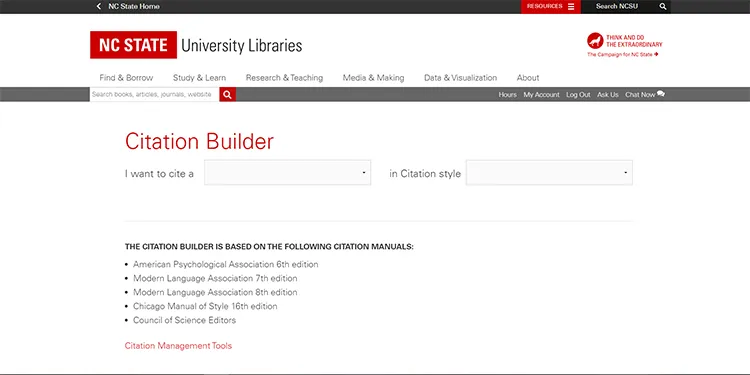Image resolution: width=750 pixels, height=375 pixels.
Task: Click the Citation Builder heading
Action: [199, 142]
